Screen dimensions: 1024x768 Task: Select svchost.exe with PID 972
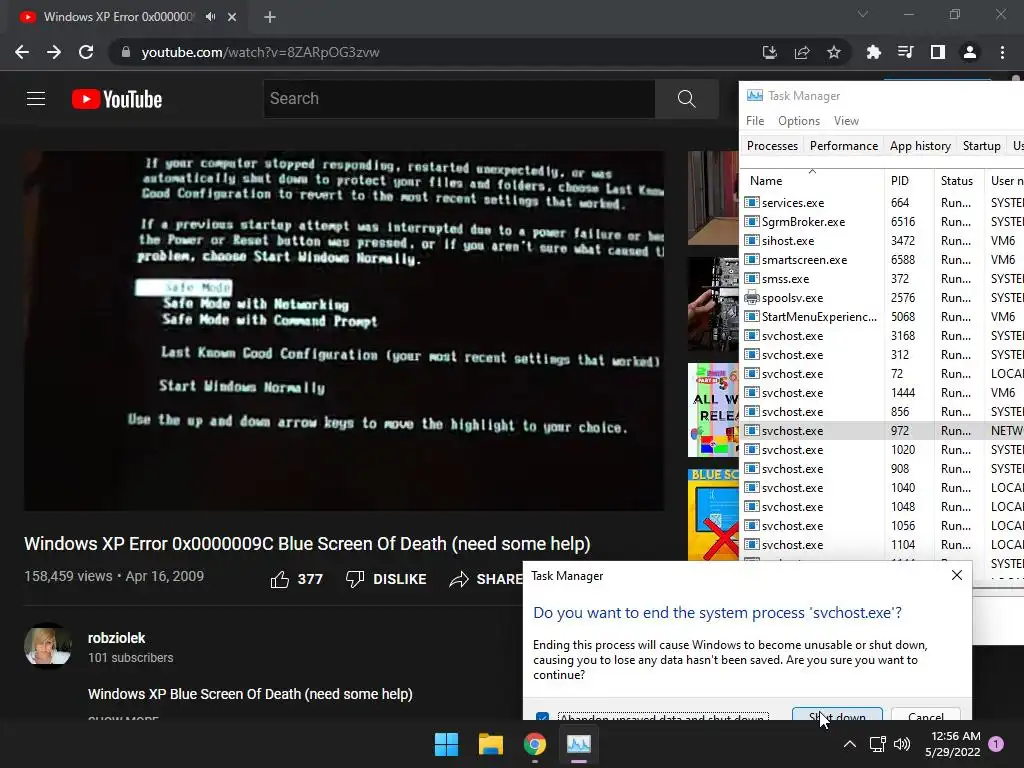click(882, 430)
